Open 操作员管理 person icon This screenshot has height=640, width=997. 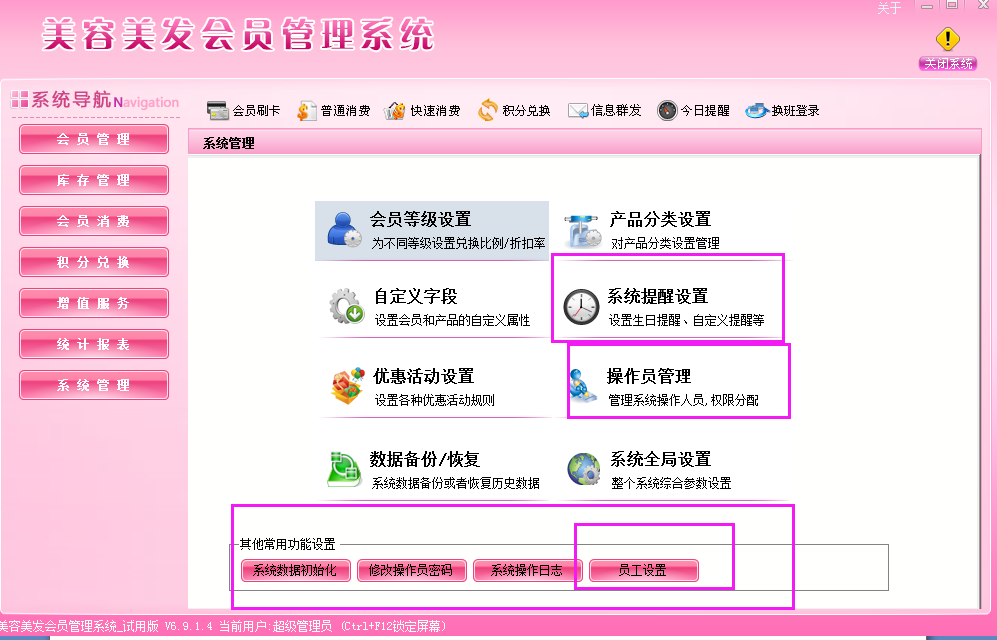pos(584,386)
